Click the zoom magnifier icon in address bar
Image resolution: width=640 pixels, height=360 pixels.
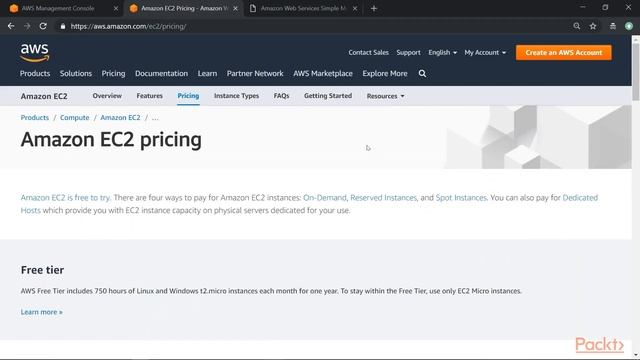pos(576,26)
